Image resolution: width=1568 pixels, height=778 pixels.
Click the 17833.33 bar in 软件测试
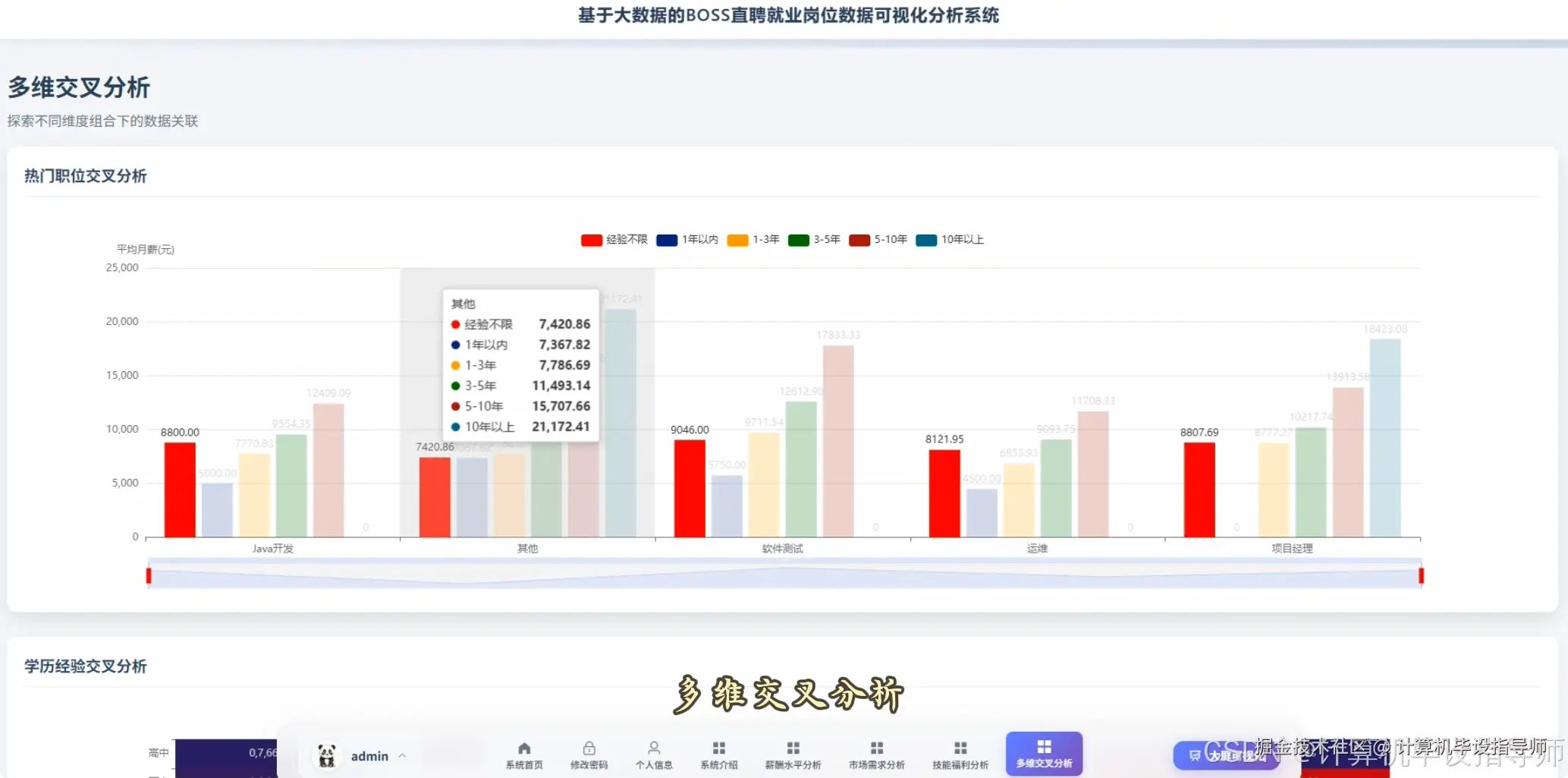pos(838,441)
